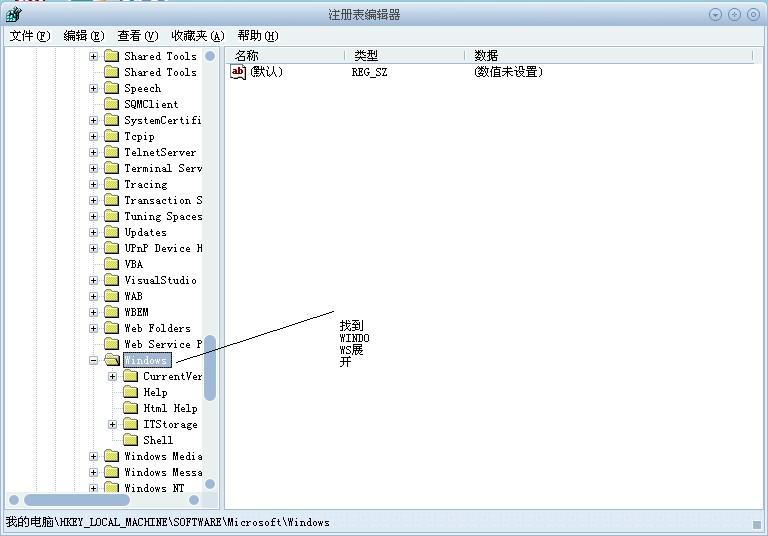Click the (数值未设置) data cell
The image size is (768, 536).
(508, 72)
